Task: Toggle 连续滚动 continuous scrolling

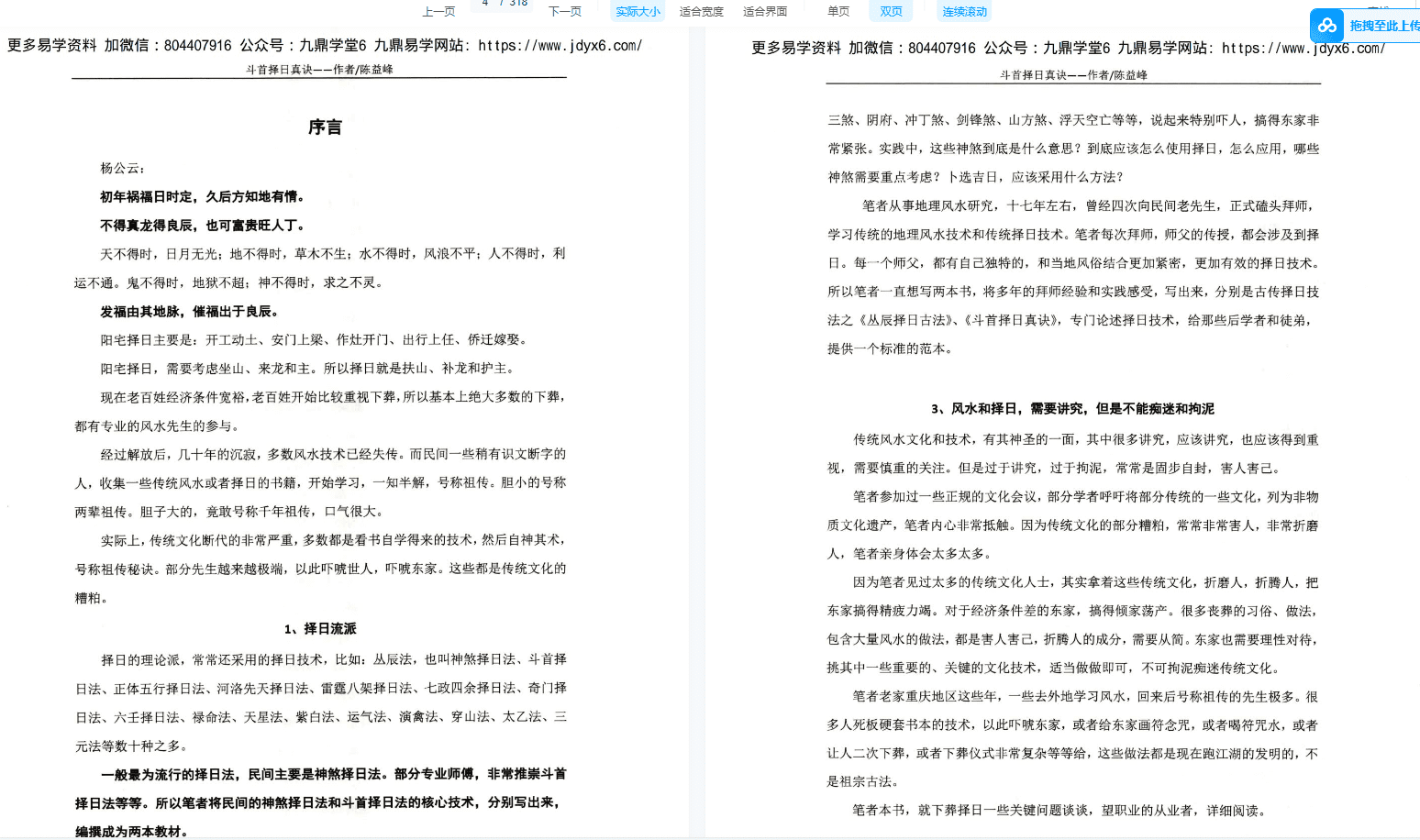Action: click(965, 11)
